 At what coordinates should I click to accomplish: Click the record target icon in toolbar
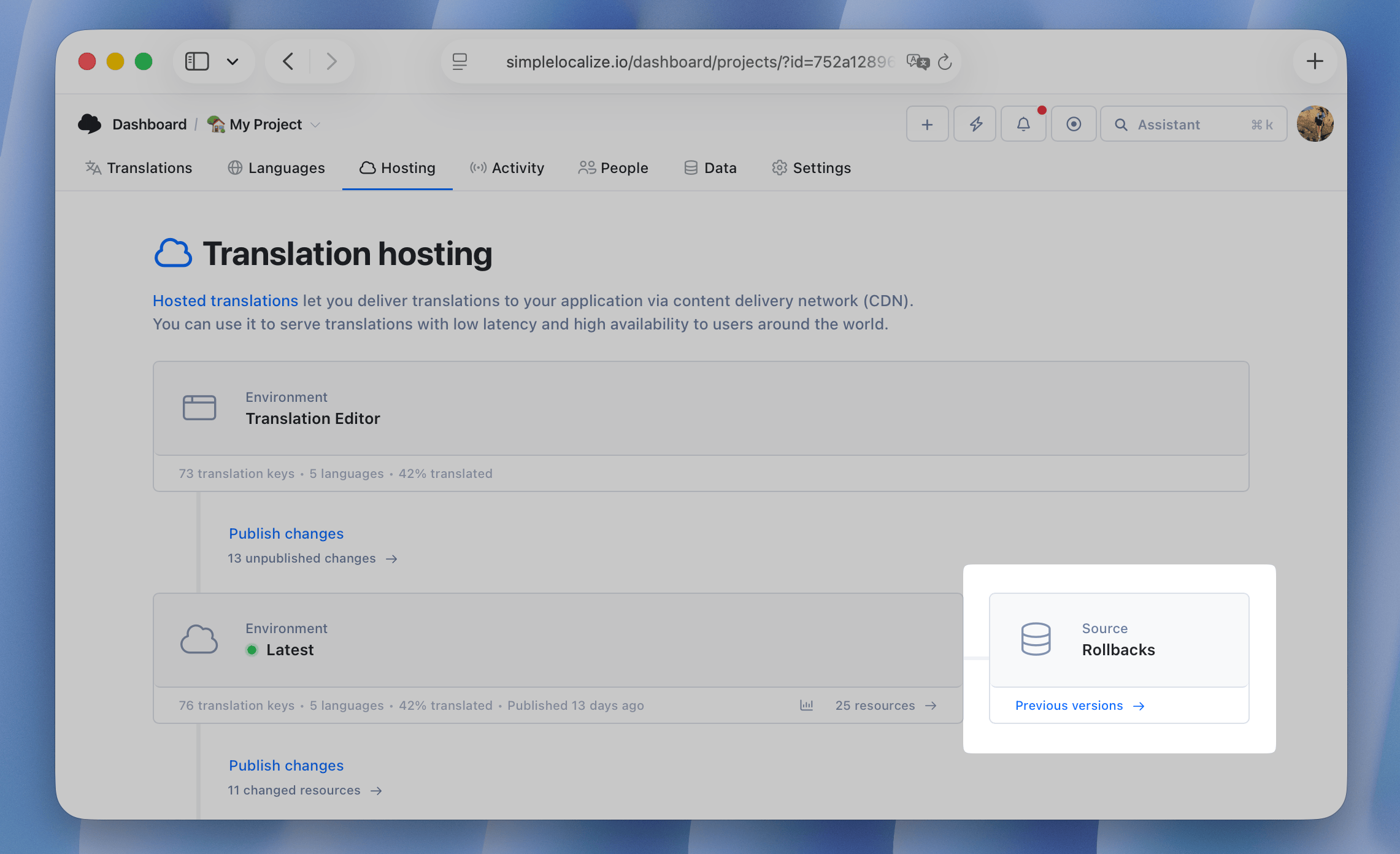point(1074,123)
